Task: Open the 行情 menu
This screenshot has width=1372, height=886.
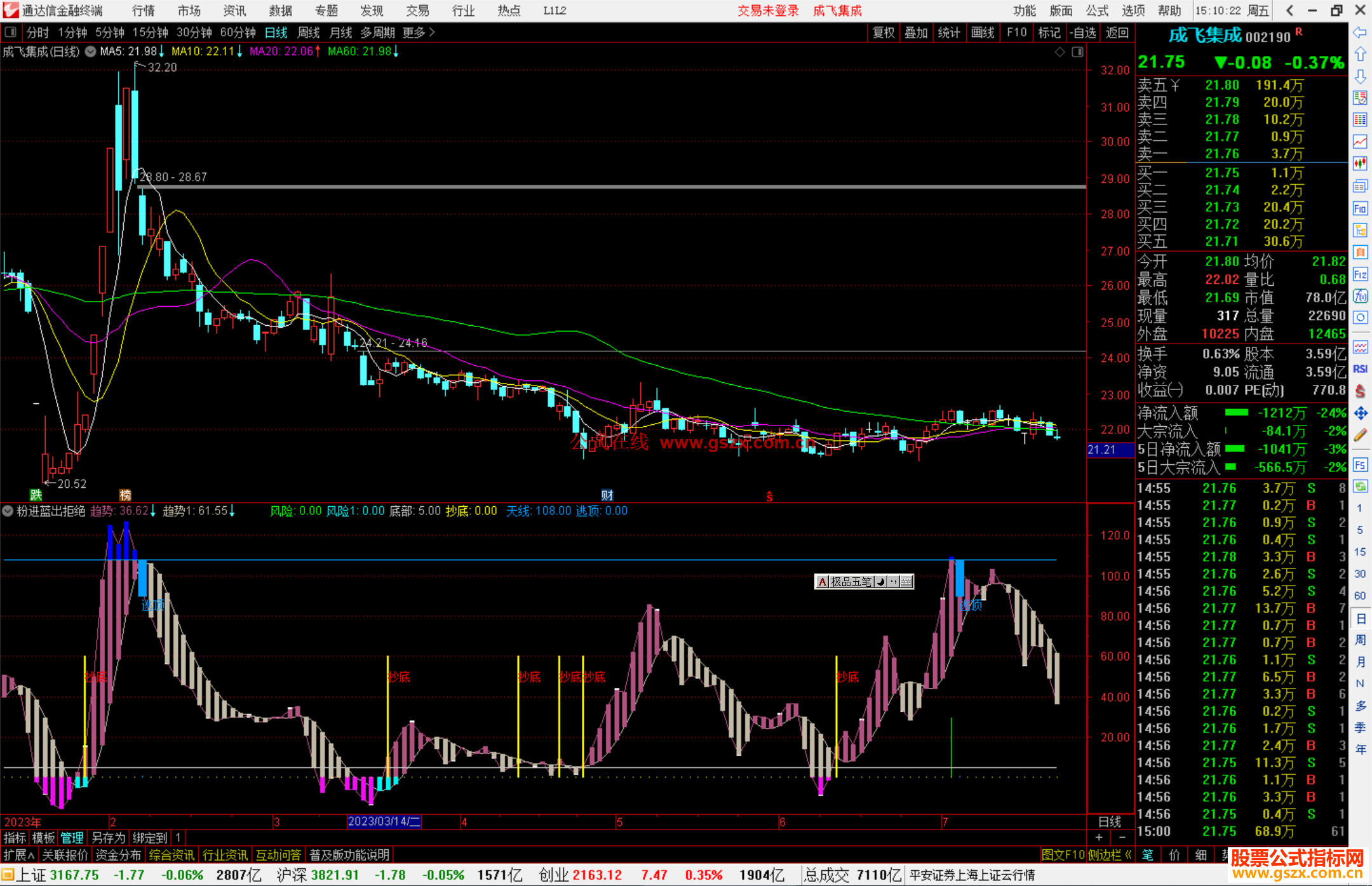Action: click(144, 11)
